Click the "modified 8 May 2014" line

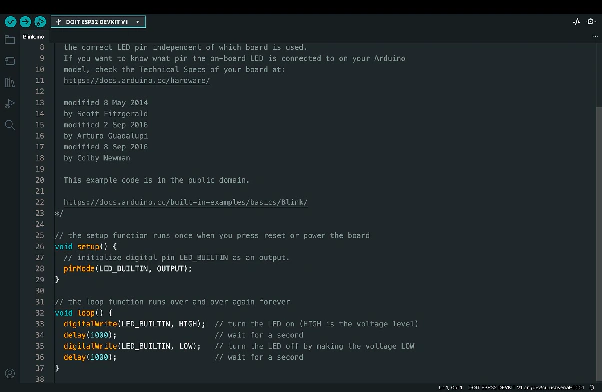(106, 103)
